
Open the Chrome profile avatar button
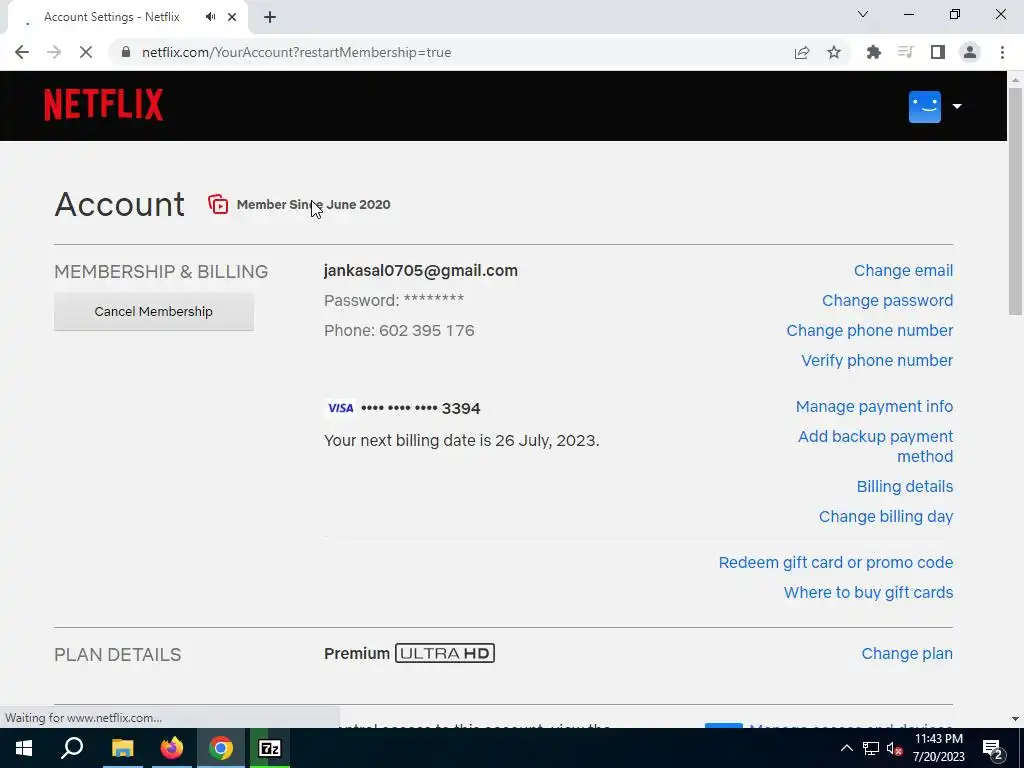[x=970, y=52]
